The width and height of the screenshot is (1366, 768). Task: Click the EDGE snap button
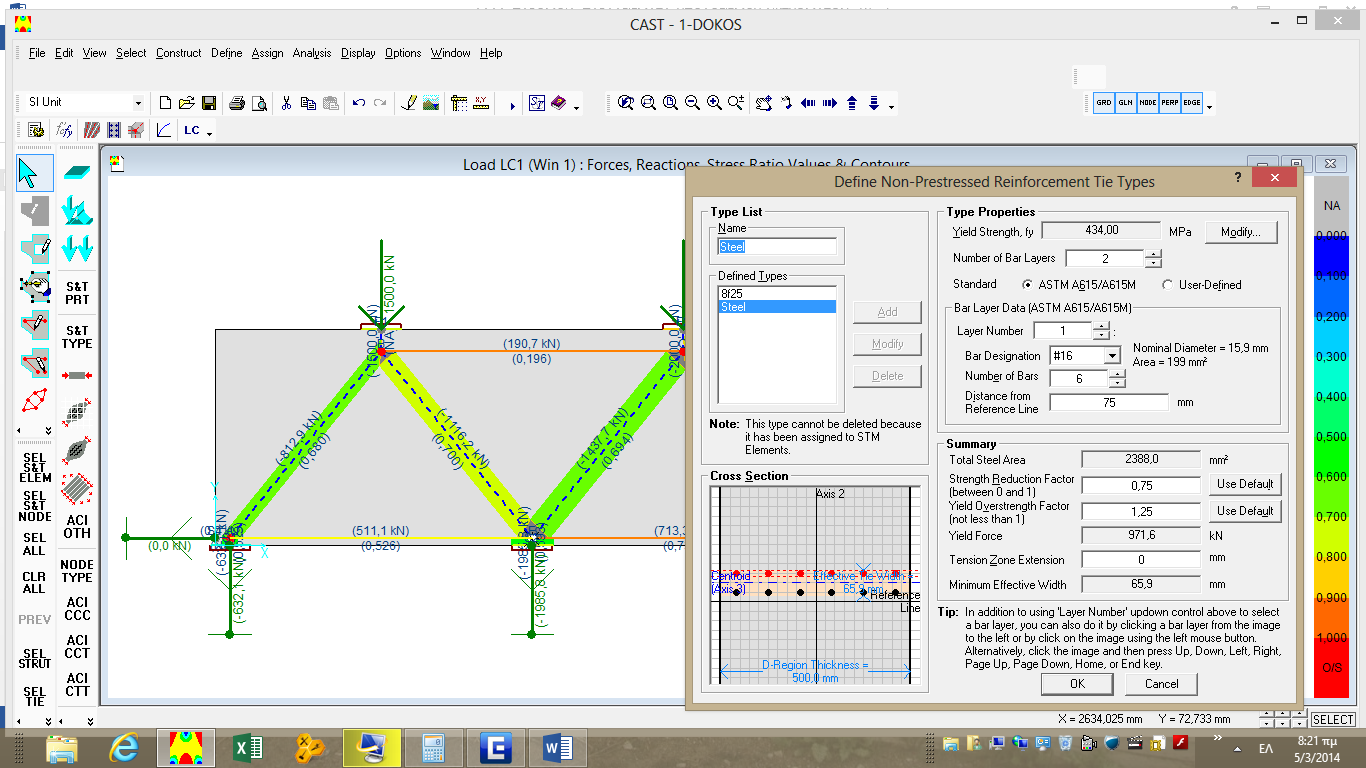point(1192,103)
